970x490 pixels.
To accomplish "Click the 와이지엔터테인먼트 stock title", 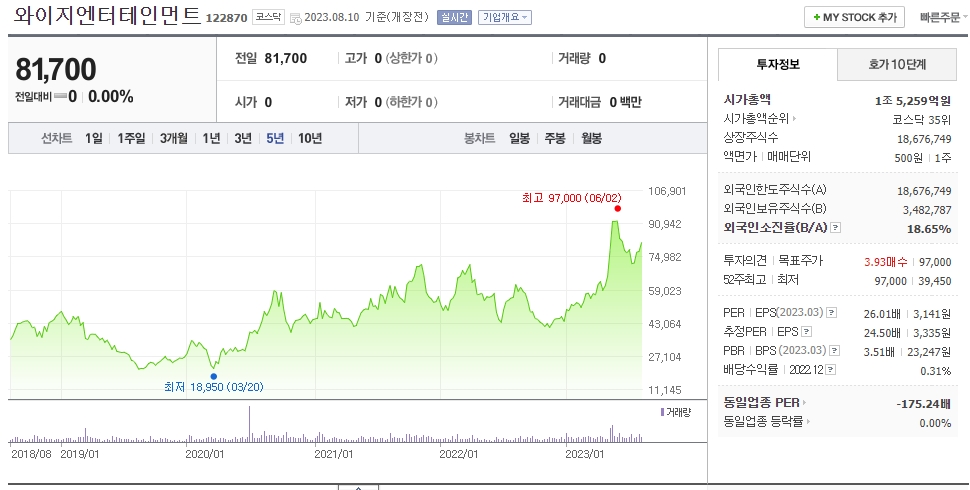I will point(107,15).
